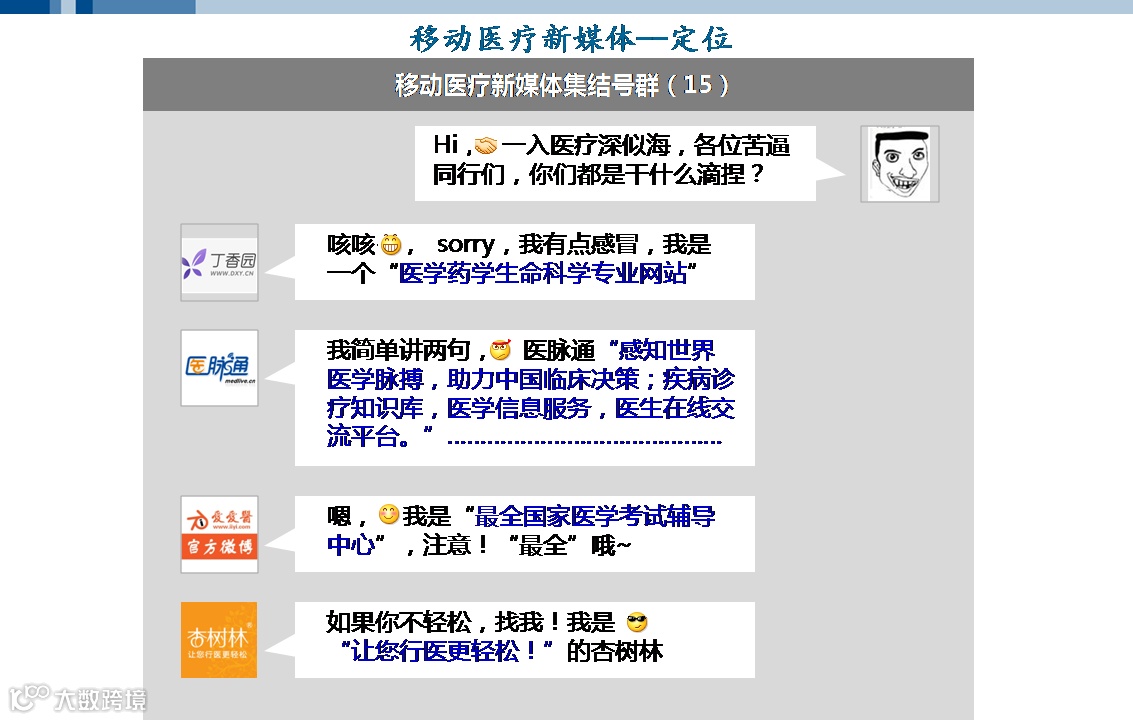Click the sunglasses emoji after 我是
1133x720 pixels.
coord(637,622)
